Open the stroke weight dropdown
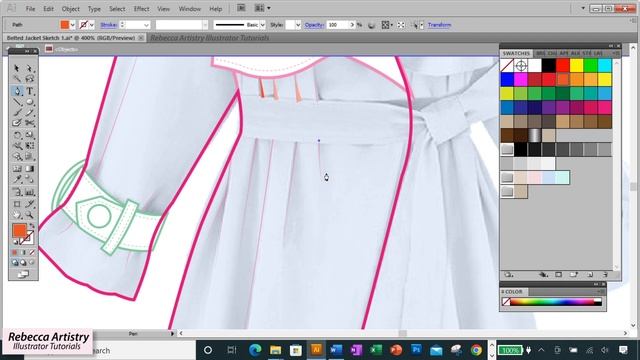Image resolution: width=640 pixels, height=360 pixels. pos(146,25)
